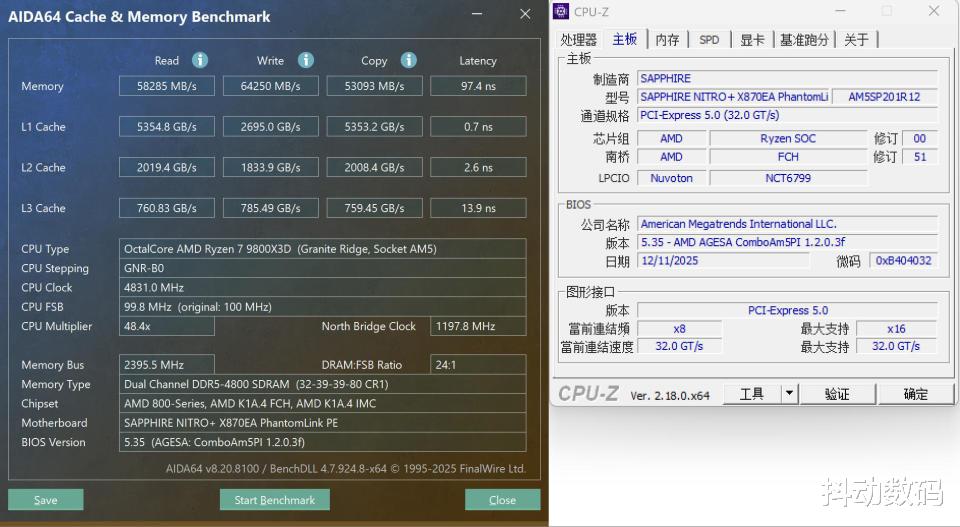Viewport: 960px width, 527px height.
Task: Click the Read info icon
Action: [200, 60]
